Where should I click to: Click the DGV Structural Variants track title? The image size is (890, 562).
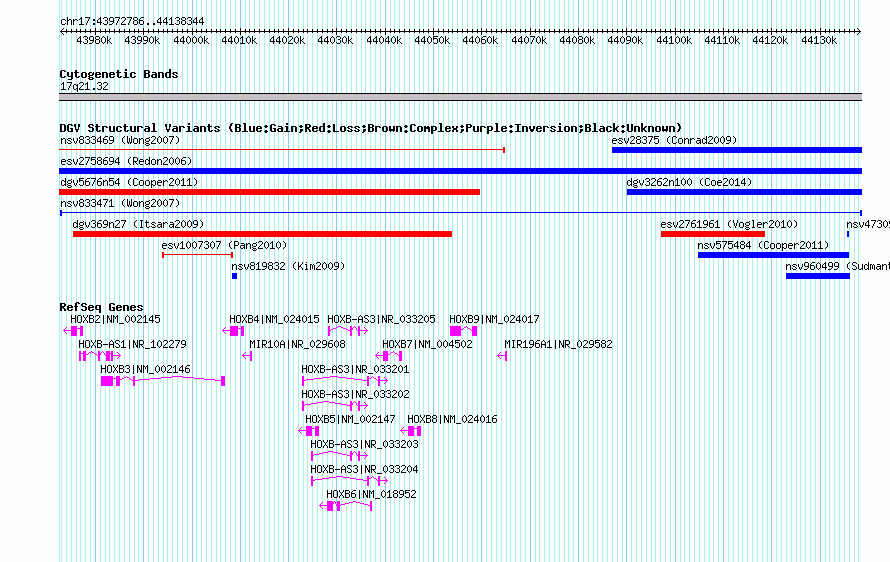pos(371,128)
